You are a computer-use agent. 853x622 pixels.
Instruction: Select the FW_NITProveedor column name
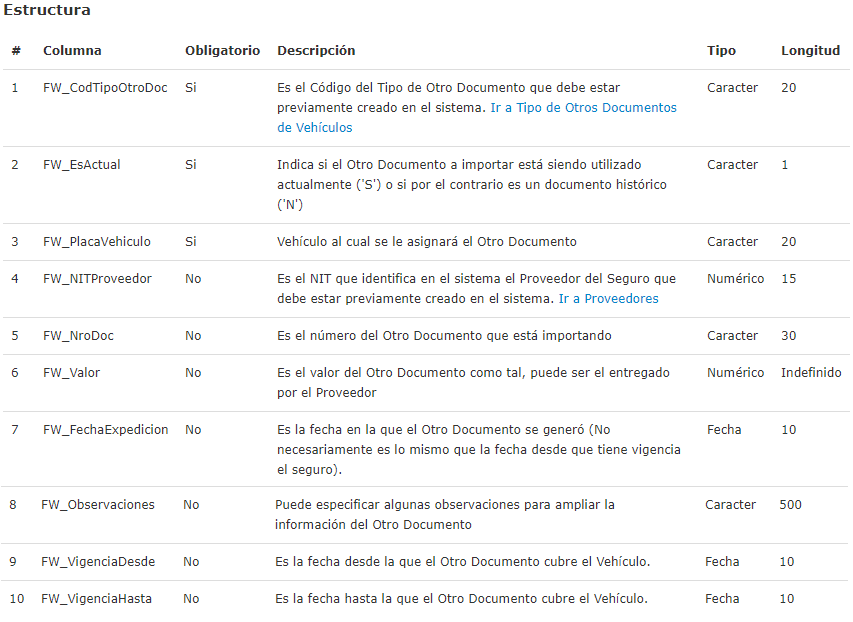tap(97, 279)
